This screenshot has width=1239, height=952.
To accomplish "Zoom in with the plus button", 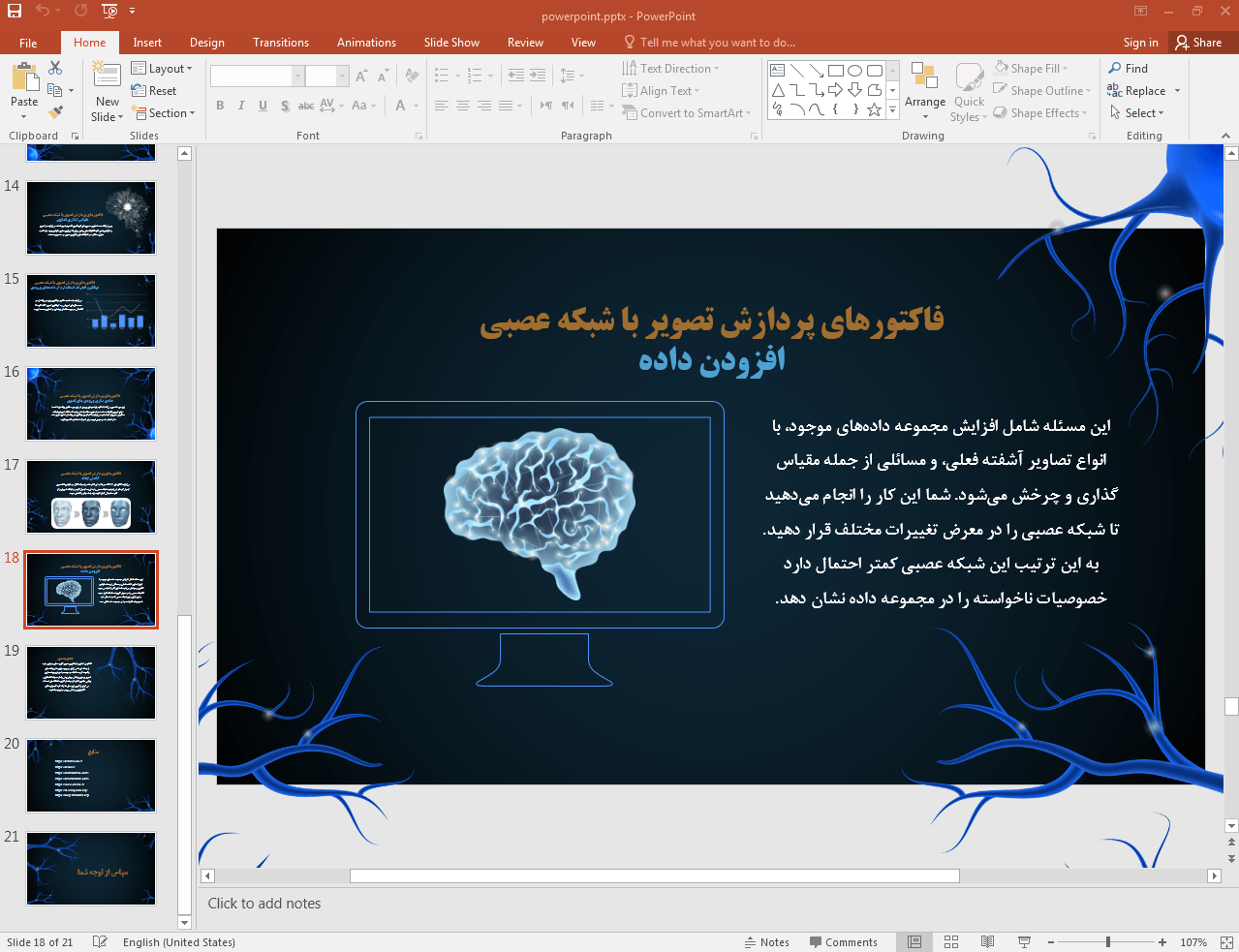I will pyautogui.click(x=1162, y=942).
